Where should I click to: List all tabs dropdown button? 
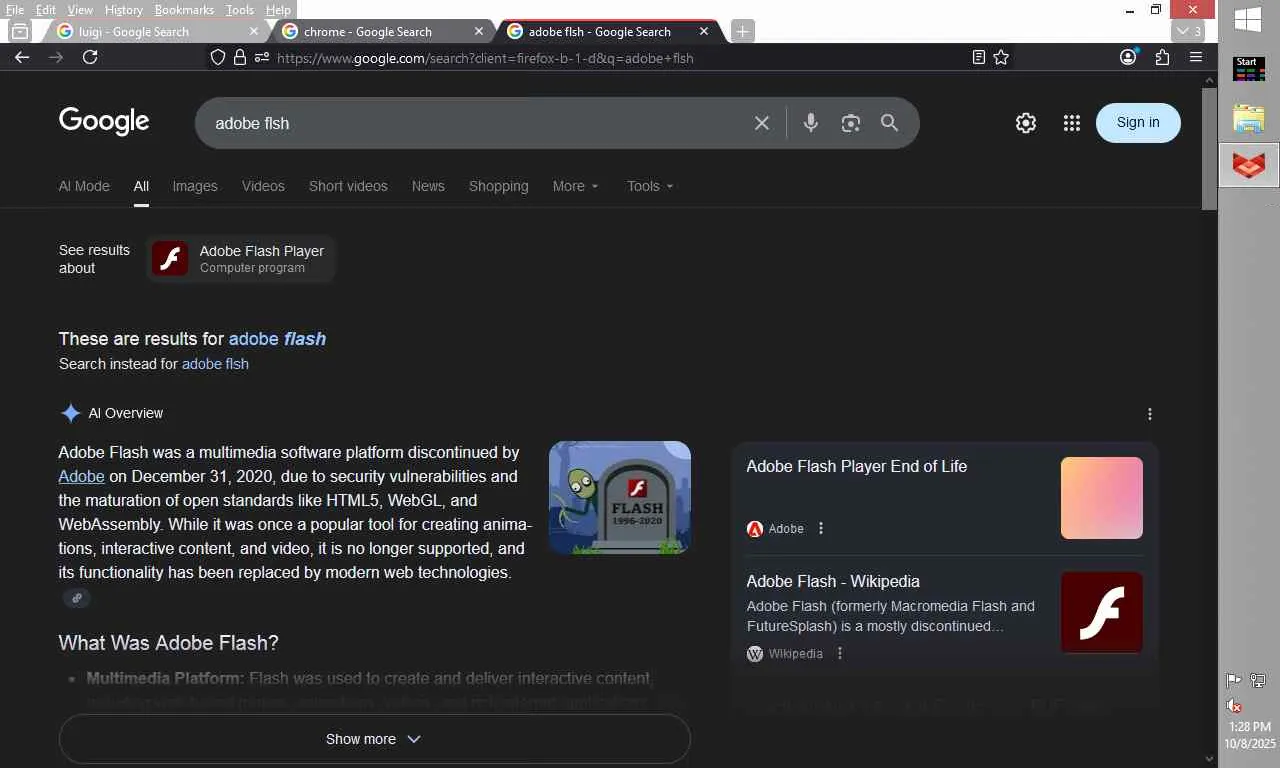click(1188, 31)
